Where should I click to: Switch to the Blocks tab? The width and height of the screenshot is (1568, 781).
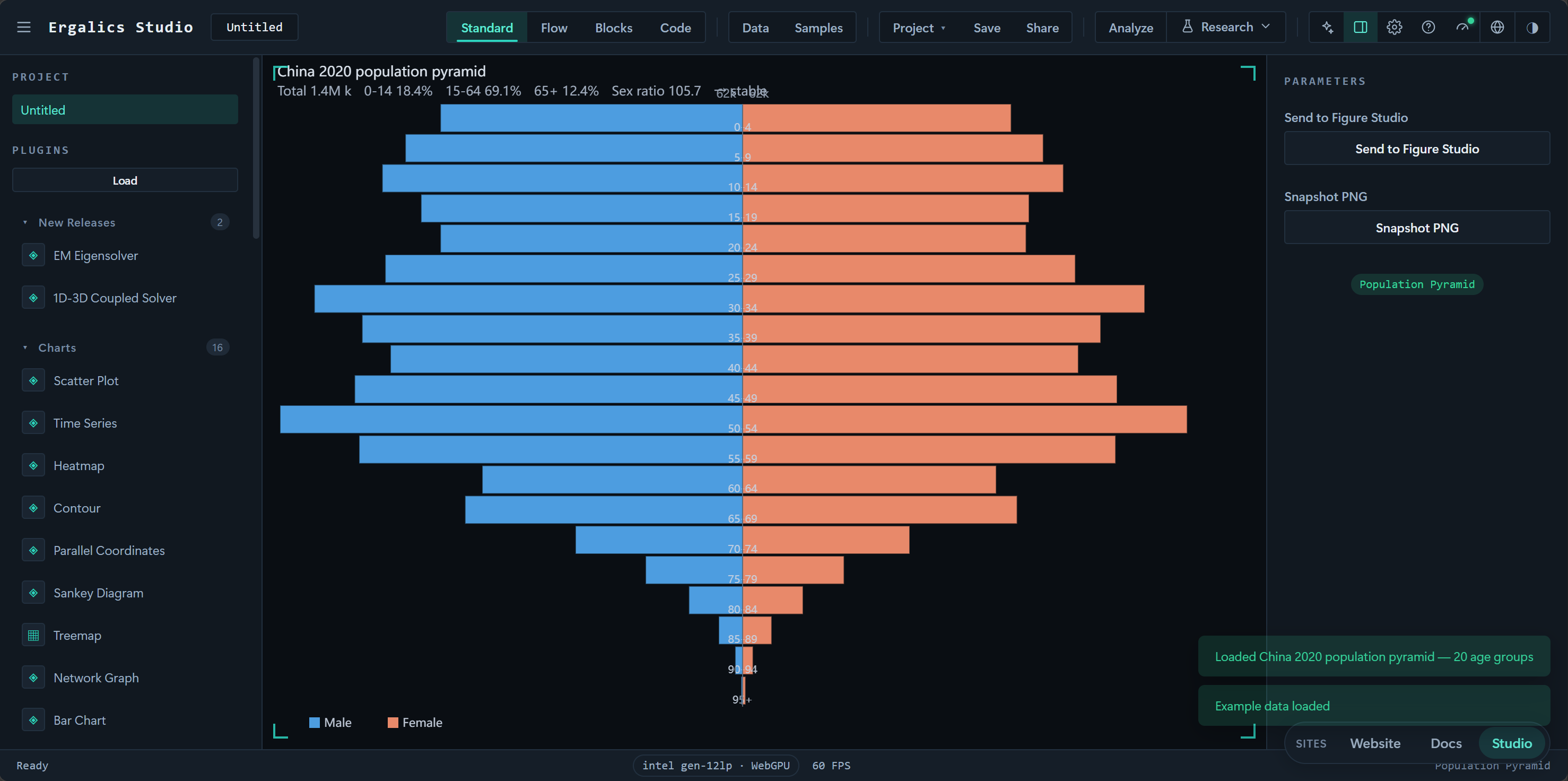coord(614,28)
